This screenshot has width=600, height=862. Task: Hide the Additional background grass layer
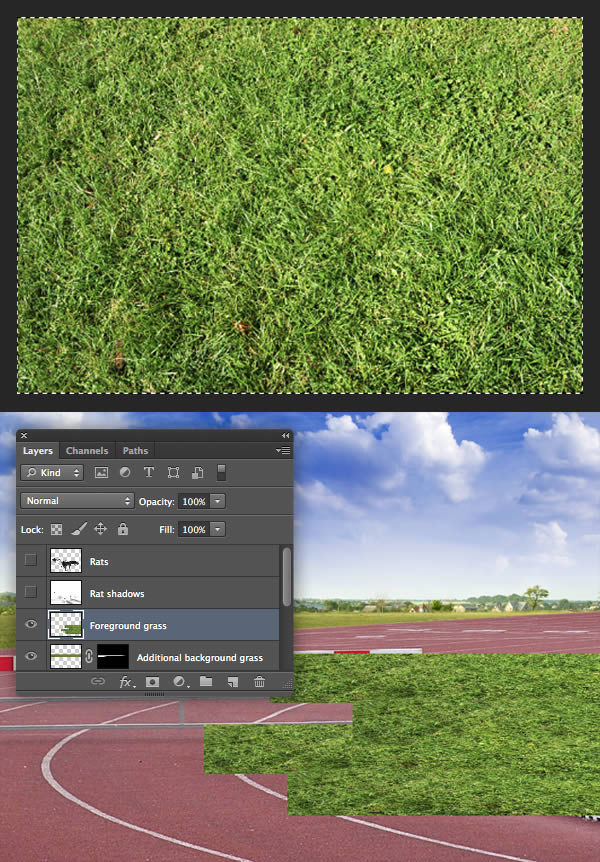(31, 656)
